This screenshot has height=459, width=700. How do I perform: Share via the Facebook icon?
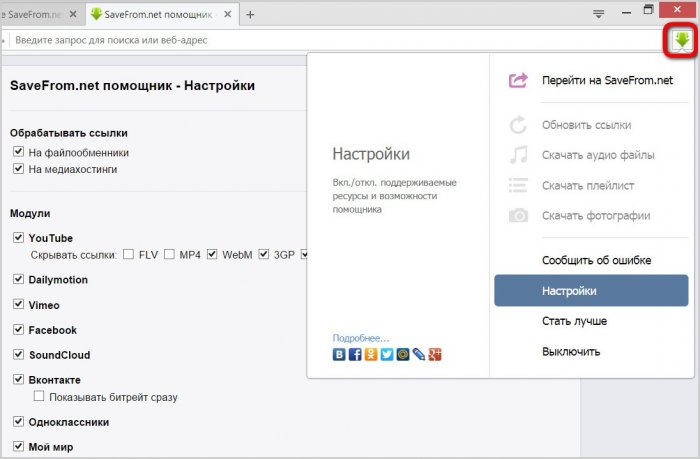coord(355,355)
